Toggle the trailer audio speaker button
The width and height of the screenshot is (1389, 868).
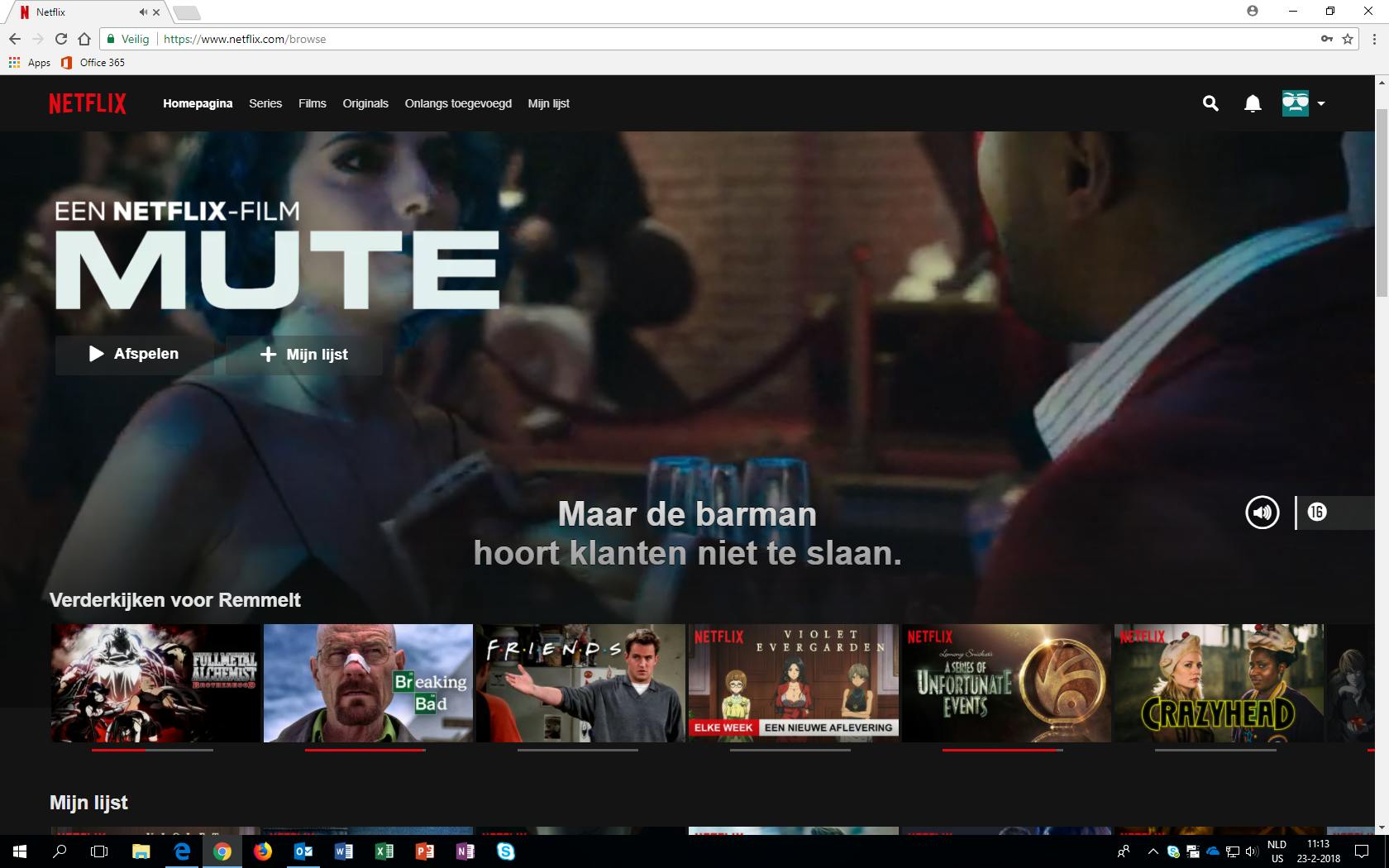[1262, 513]
